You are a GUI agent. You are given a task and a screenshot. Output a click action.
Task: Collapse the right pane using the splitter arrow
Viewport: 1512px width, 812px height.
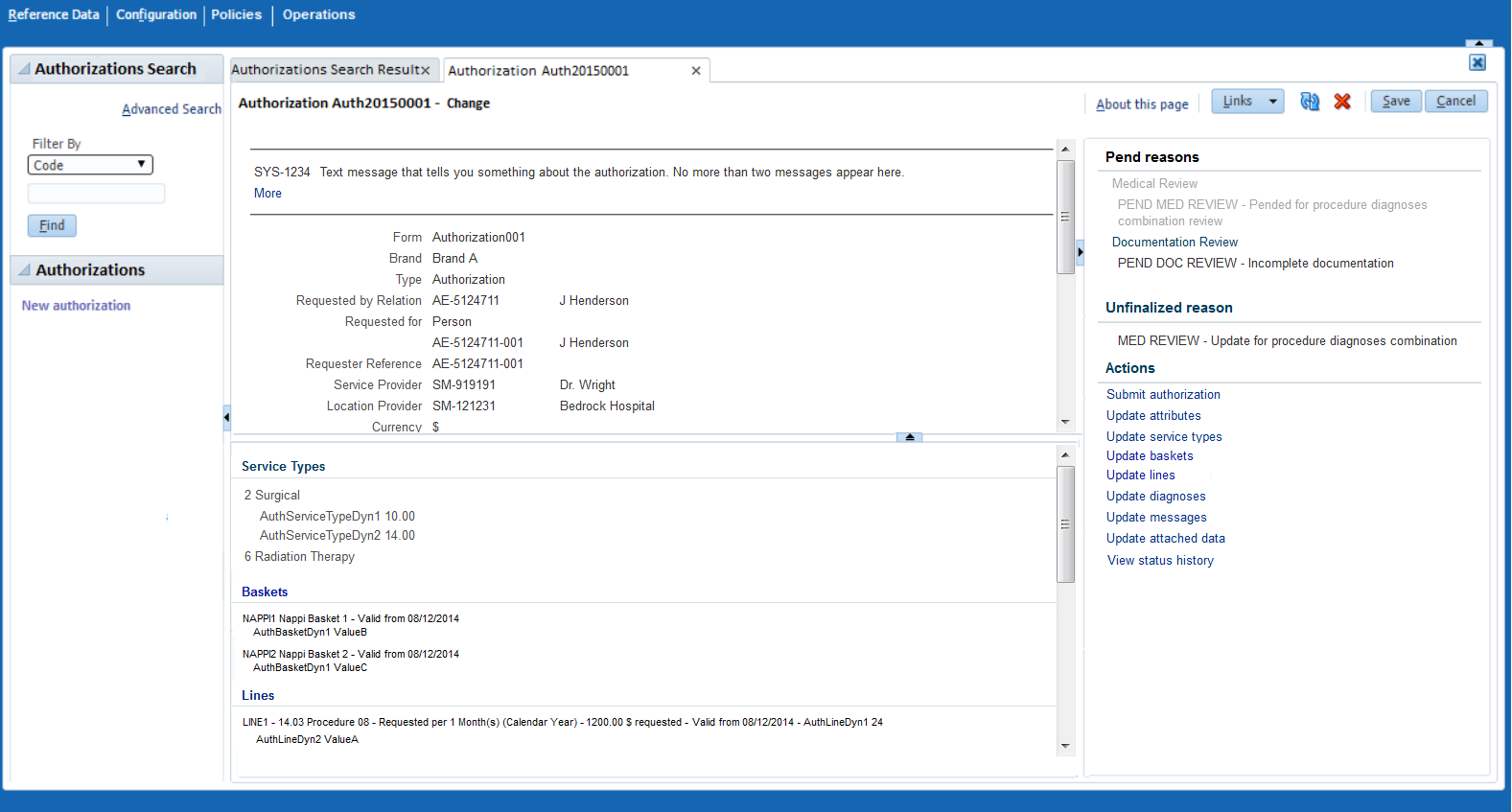tap(1081, 252)
